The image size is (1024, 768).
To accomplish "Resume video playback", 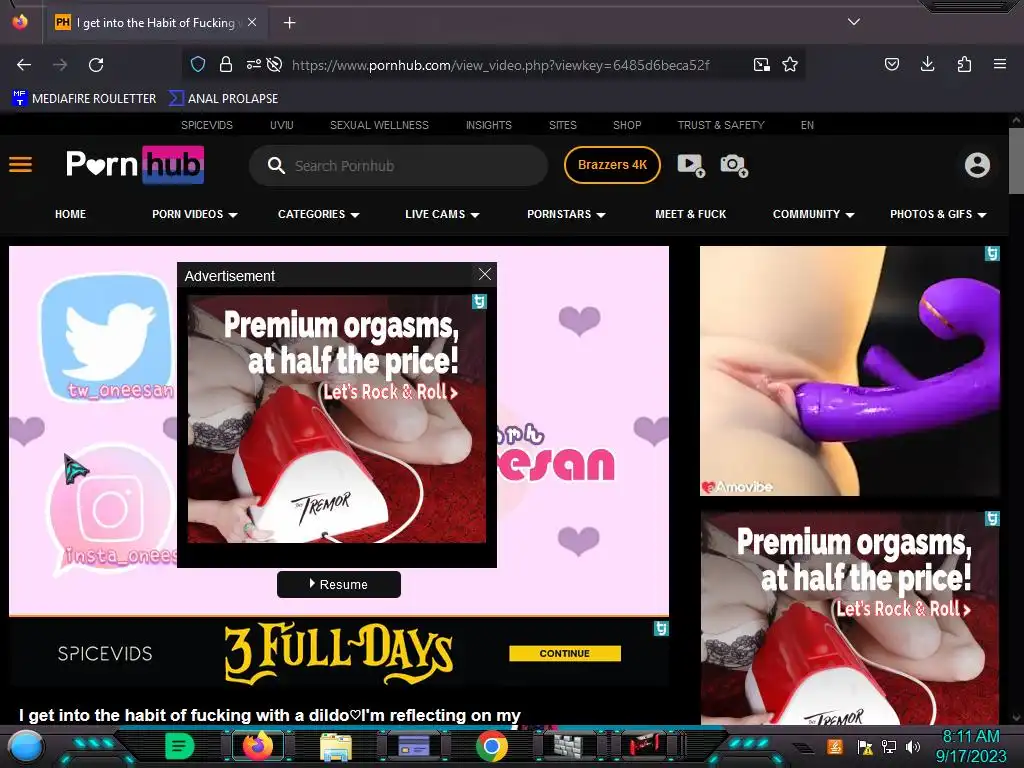I will [x=339, y=584].
